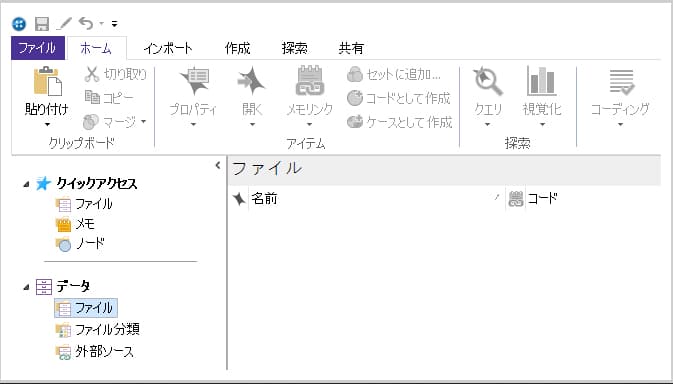This screenshot has height=384, width=673.
Task: Select File Classifications under Data
Action: click(98, 330)
